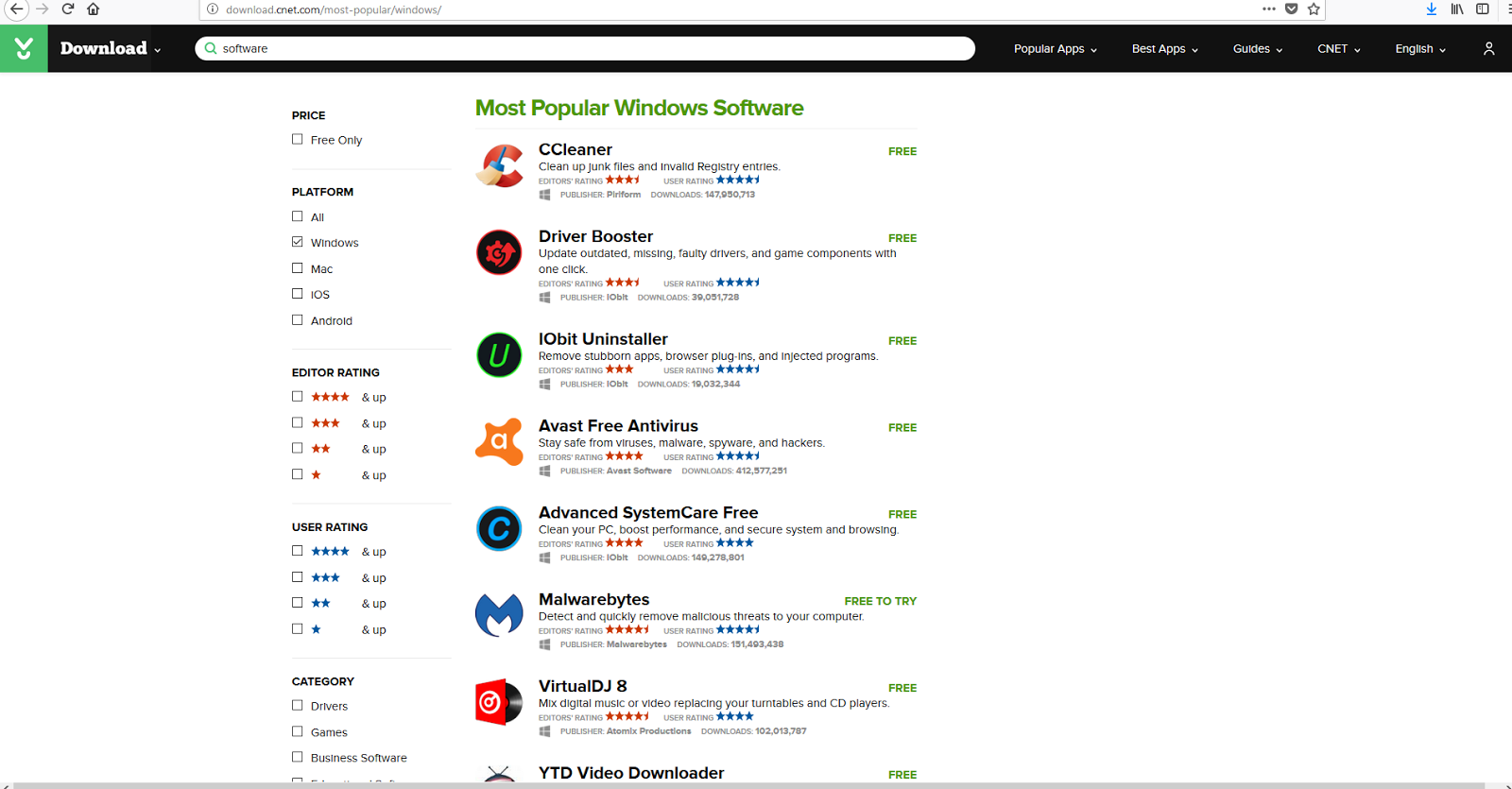Click the browser back arrow
This screenshot has height=789, width=1512.
point(16,9)
